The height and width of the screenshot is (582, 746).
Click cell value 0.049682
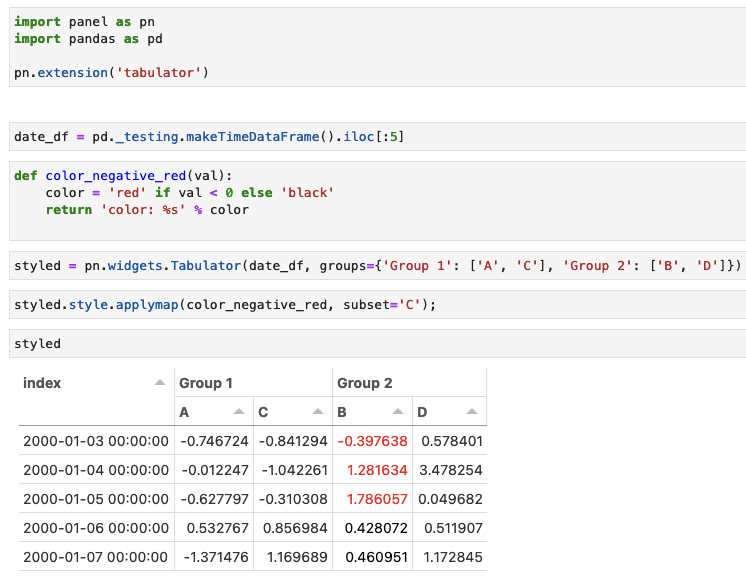coord(450,499)
